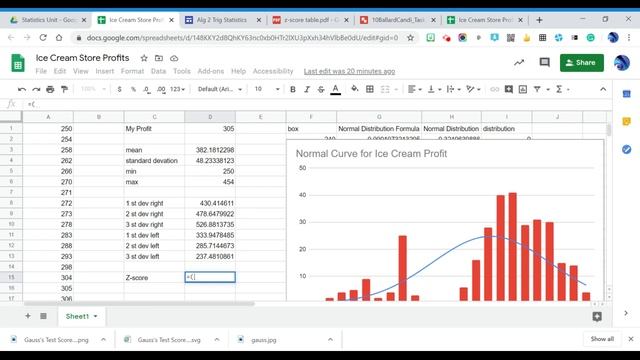Click the Print icon
The image size is (640, 360).
click(50, 89)
